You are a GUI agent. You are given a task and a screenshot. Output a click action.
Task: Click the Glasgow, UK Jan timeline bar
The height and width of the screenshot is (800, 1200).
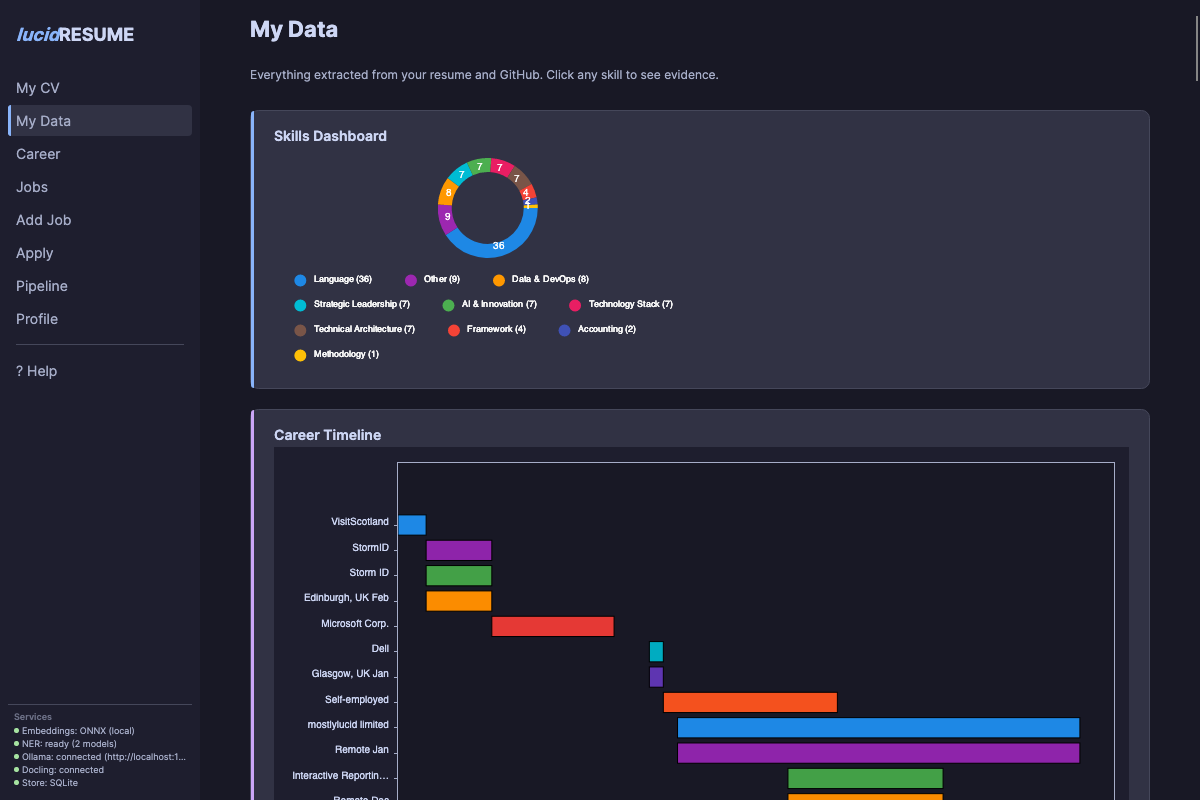[x=656, y=677]
